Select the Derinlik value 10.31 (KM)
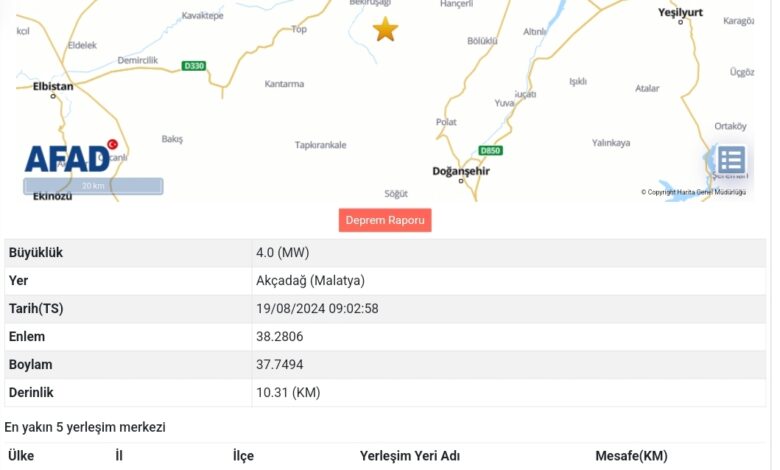This screenshot has height=470, width=780. [288, 392]
